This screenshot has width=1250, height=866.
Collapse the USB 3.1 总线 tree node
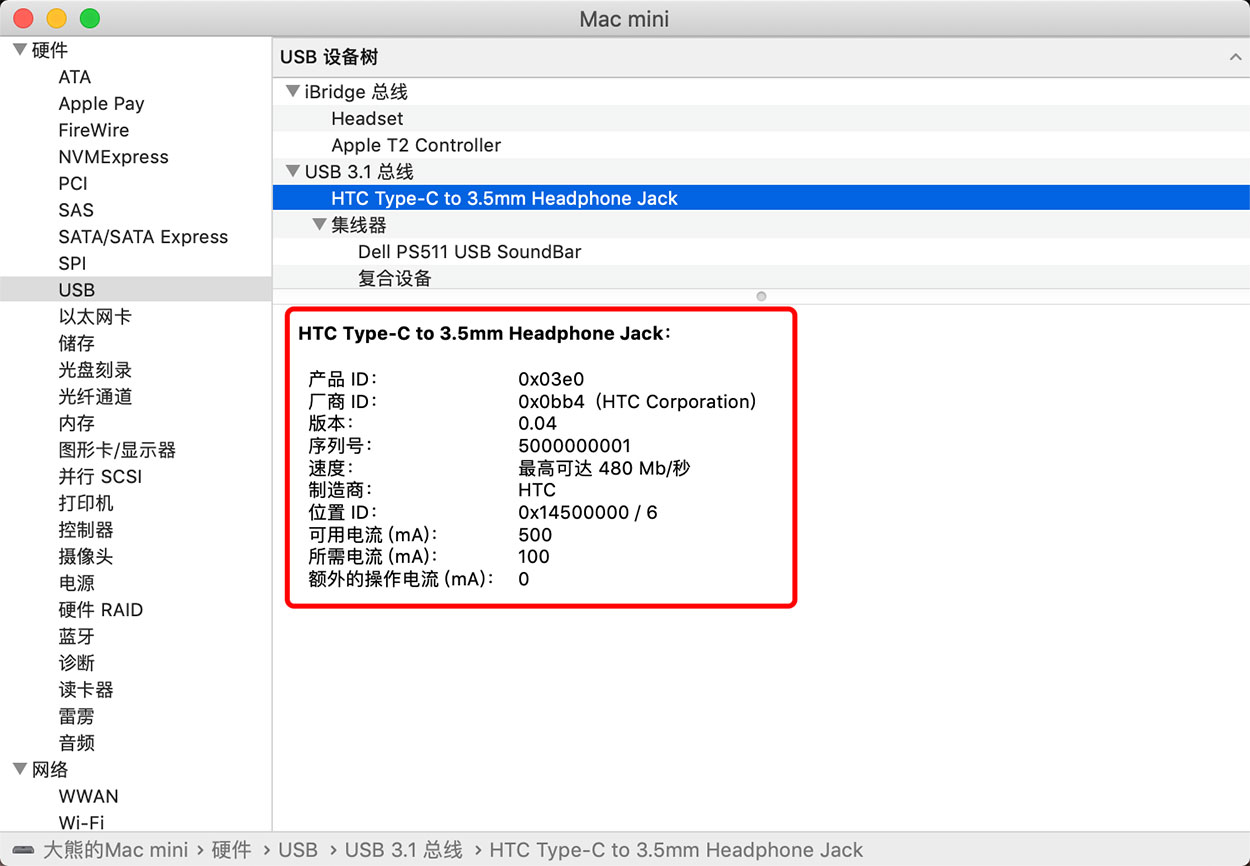point(293,172)
